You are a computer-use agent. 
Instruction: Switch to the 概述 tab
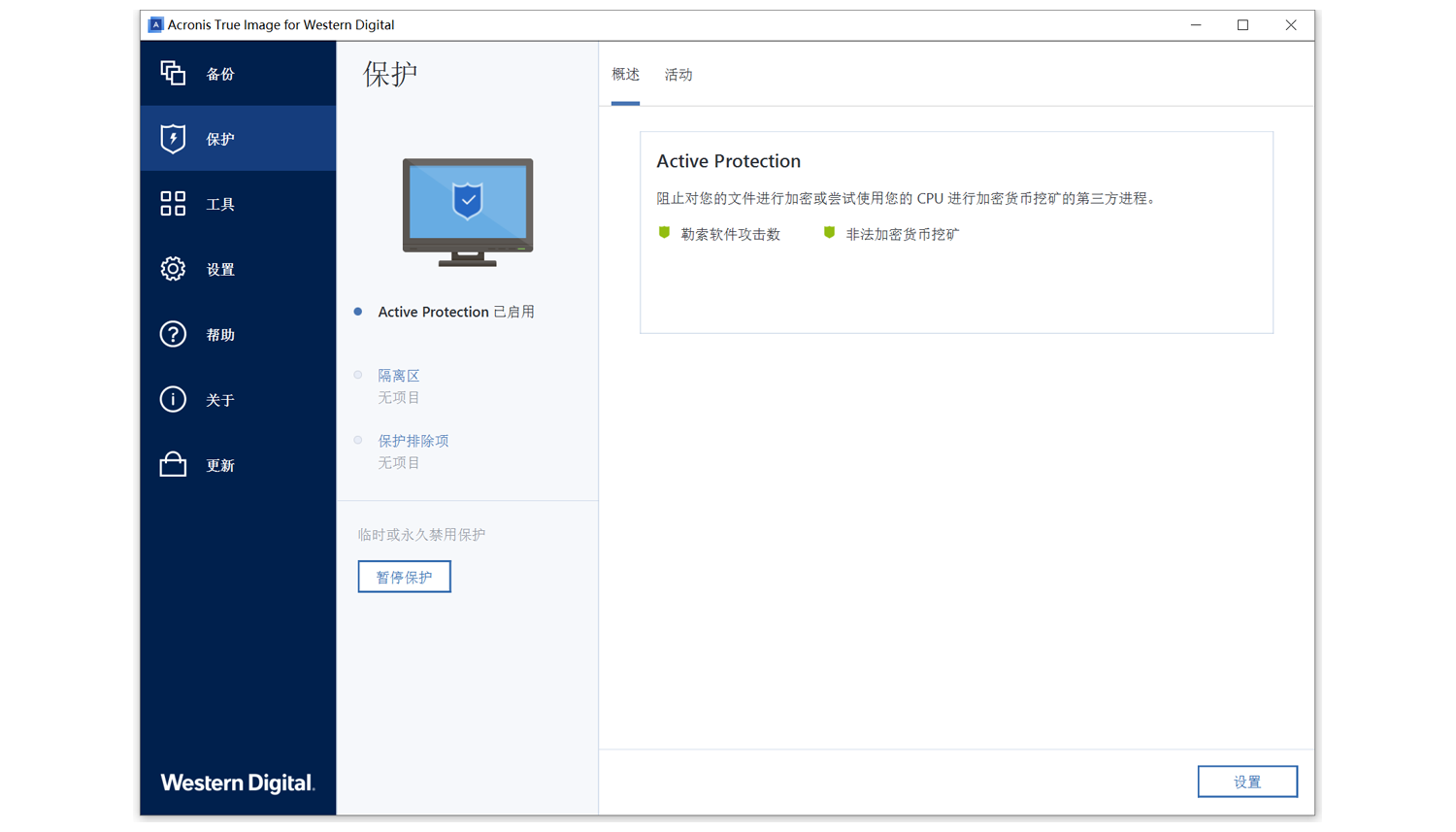coord(626,75)
